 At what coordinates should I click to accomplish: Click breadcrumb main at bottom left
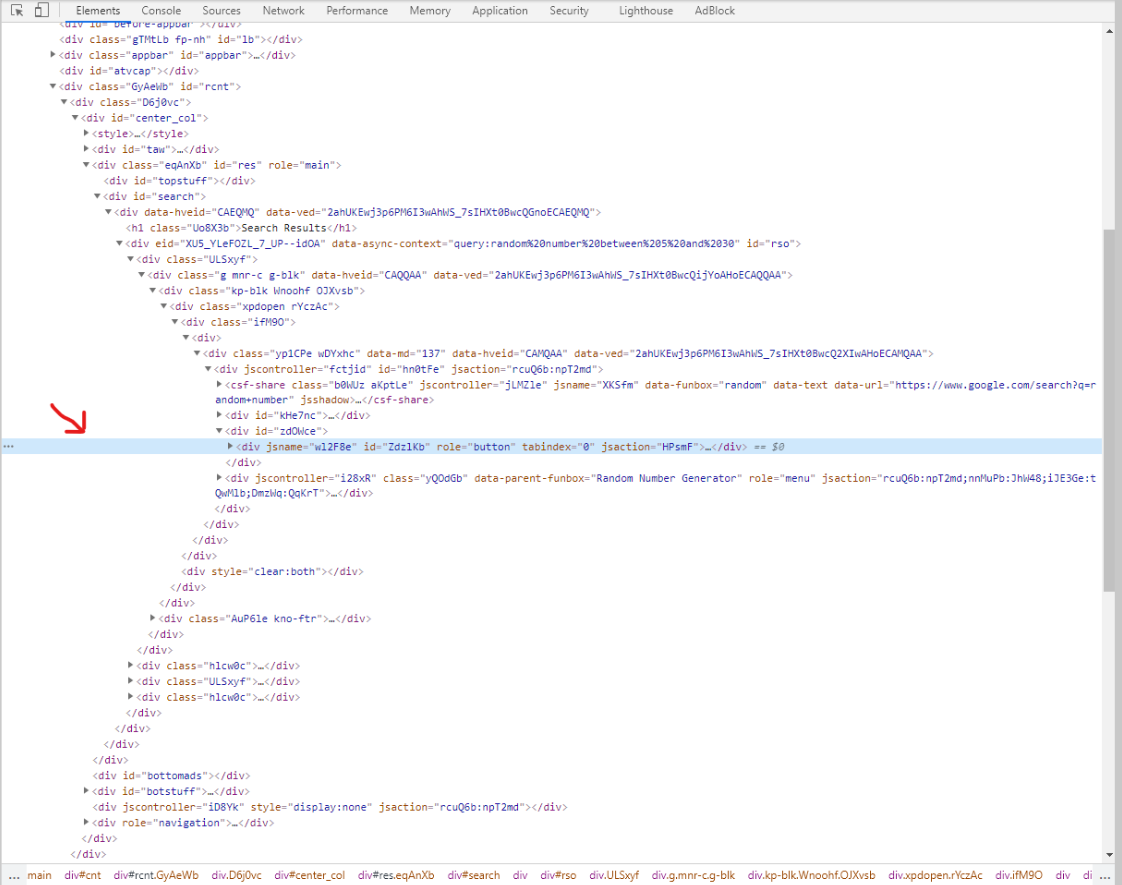[39, 875]
